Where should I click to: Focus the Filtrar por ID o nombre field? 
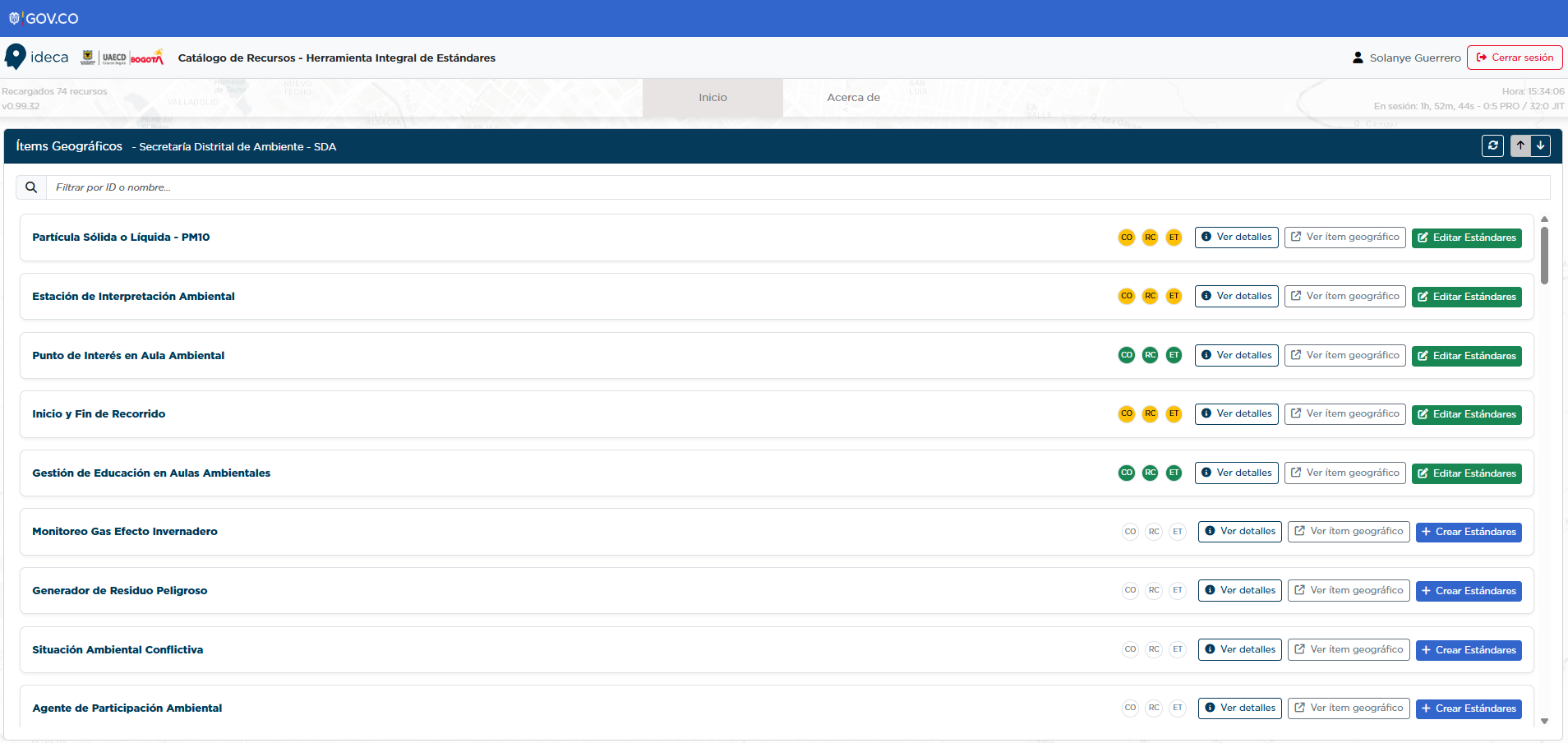point(797,187)
